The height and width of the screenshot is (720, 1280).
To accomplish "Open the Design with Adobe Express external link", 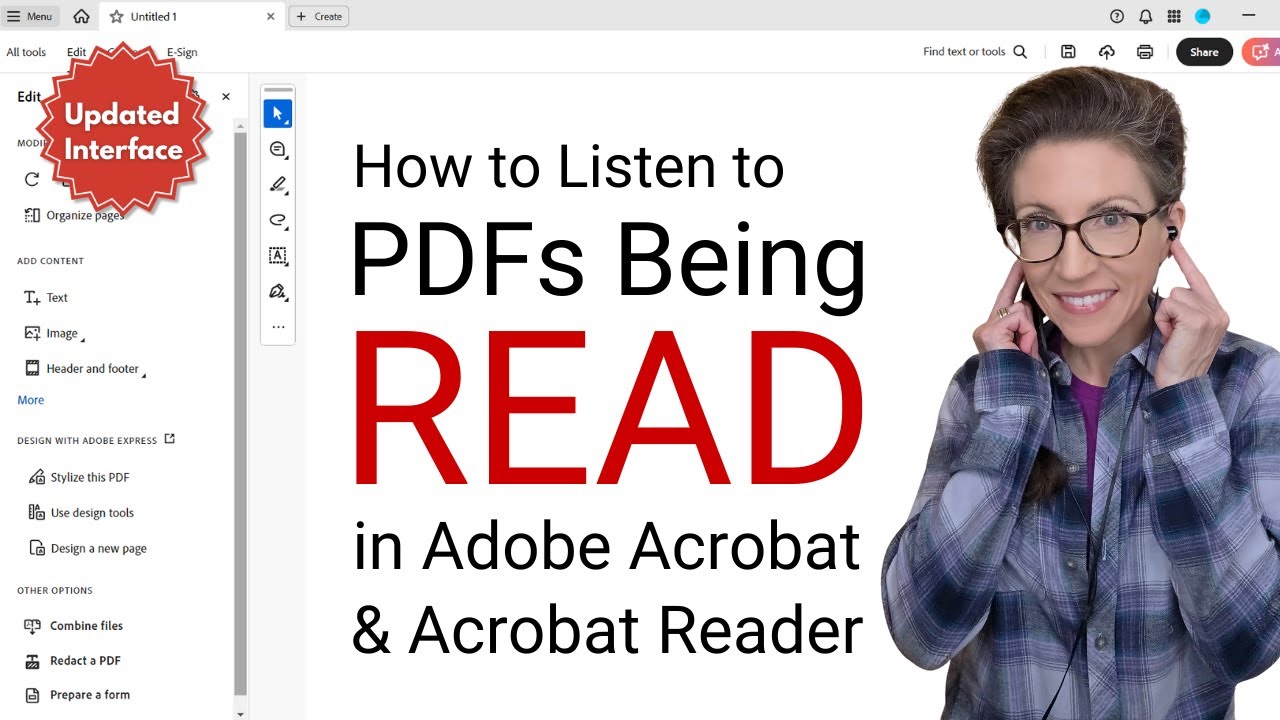I will click(170, 439).
